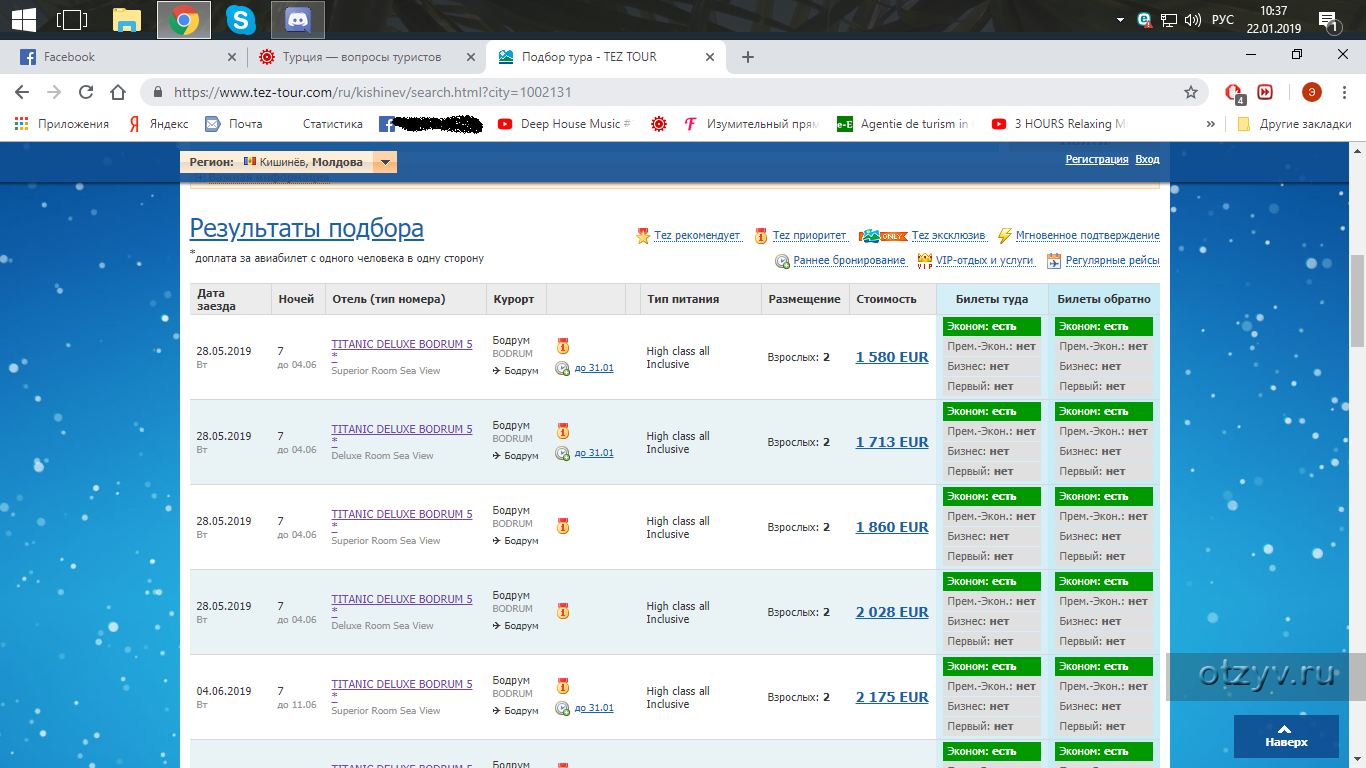Click priority medal in the 2 028 EUR row
The image size is (1366, 768).
[x=562, y=610]
